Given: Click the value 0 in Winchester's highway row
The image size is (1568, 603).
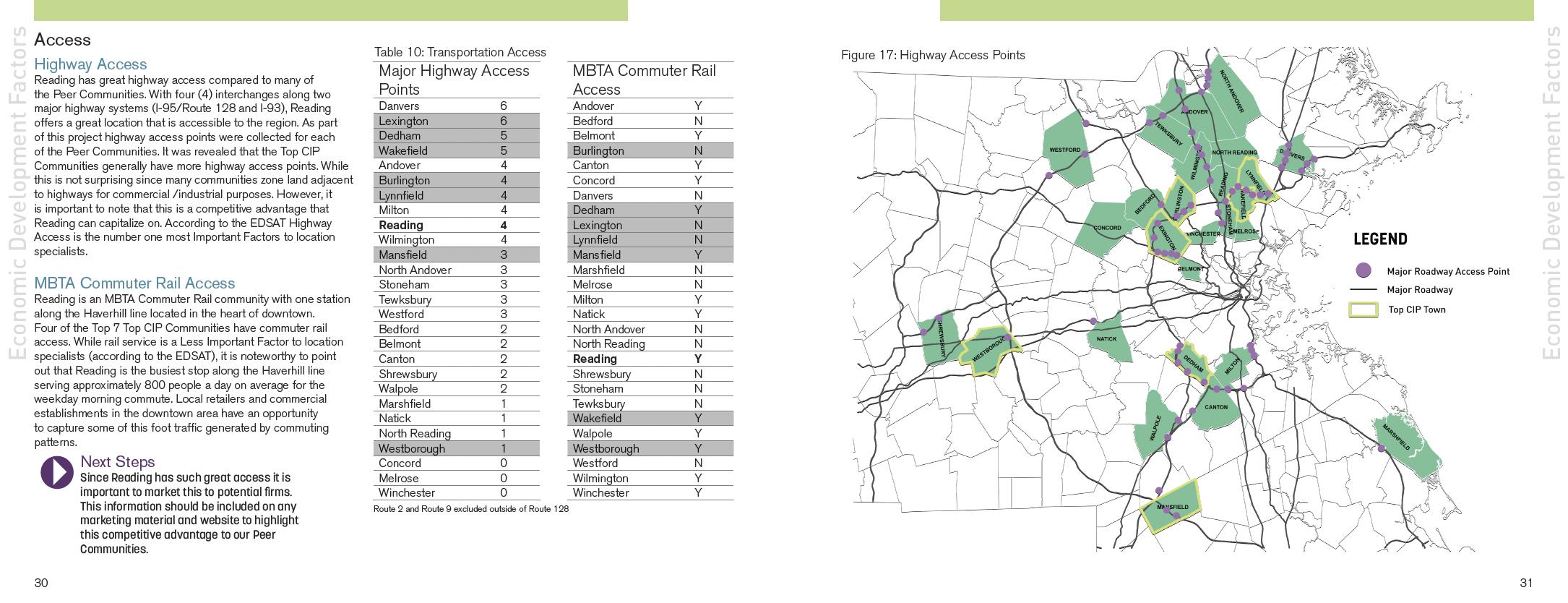Looking at the screenshot, I should click(504, 493).
